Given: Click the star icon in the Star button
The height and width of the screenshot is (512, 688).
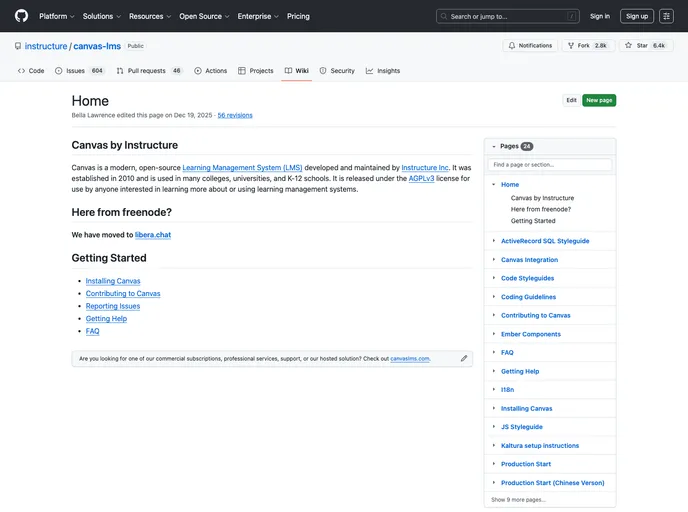Looking at the screenshot, I should point(628,45).
